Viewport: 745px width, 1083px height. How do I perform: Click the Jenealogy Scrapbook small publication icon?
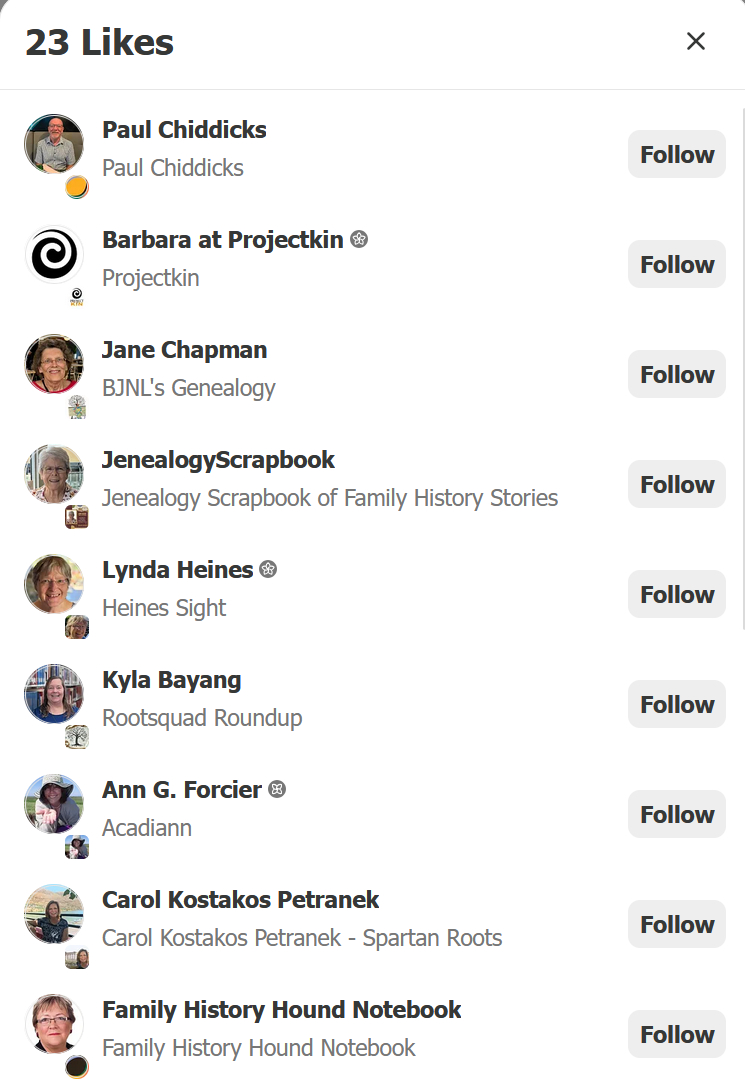[x=77, y=517]
